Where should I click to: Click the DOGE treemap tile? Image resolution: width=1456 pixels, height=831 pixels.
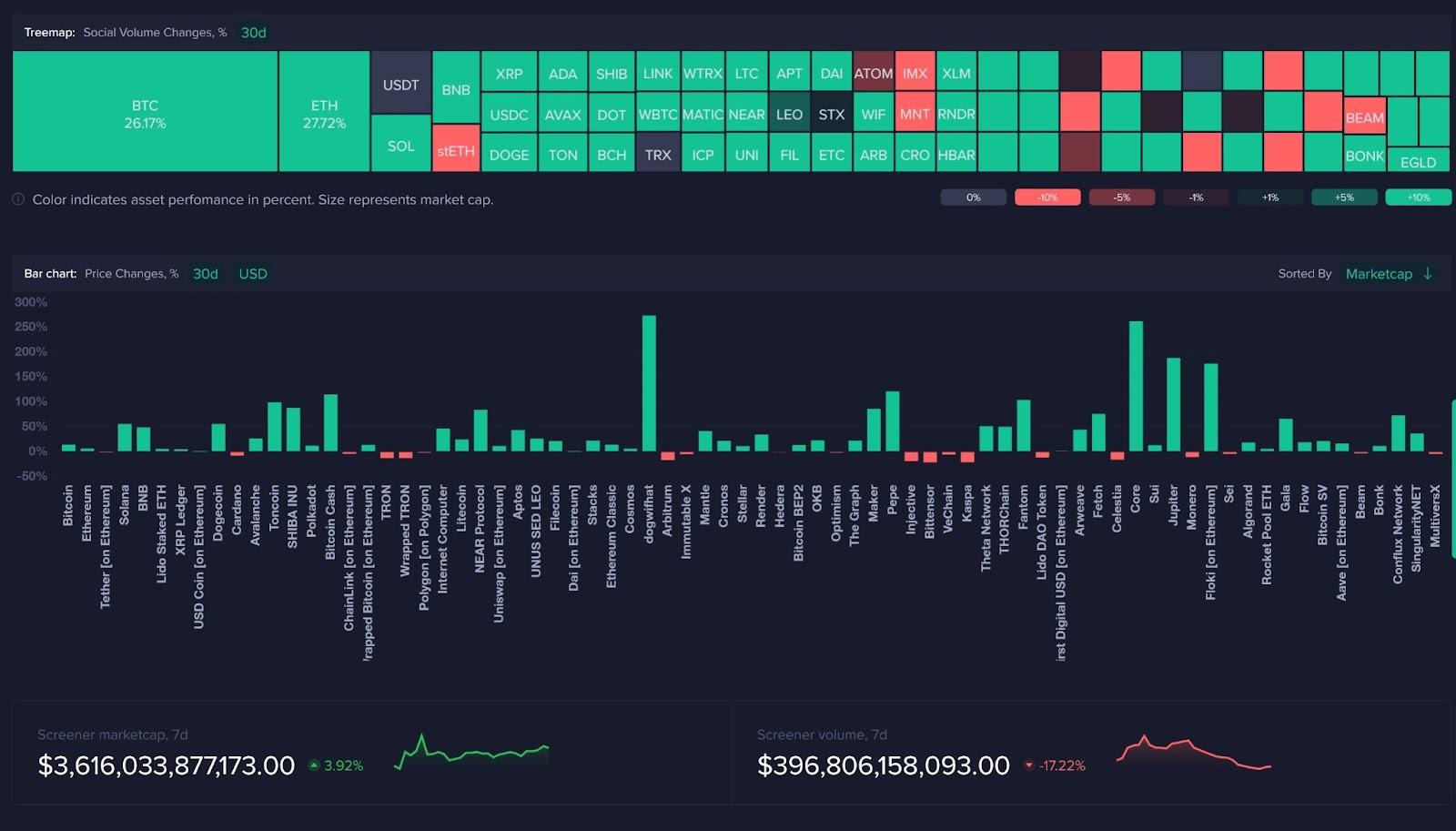pyautogui.click(x=509, y=152)
